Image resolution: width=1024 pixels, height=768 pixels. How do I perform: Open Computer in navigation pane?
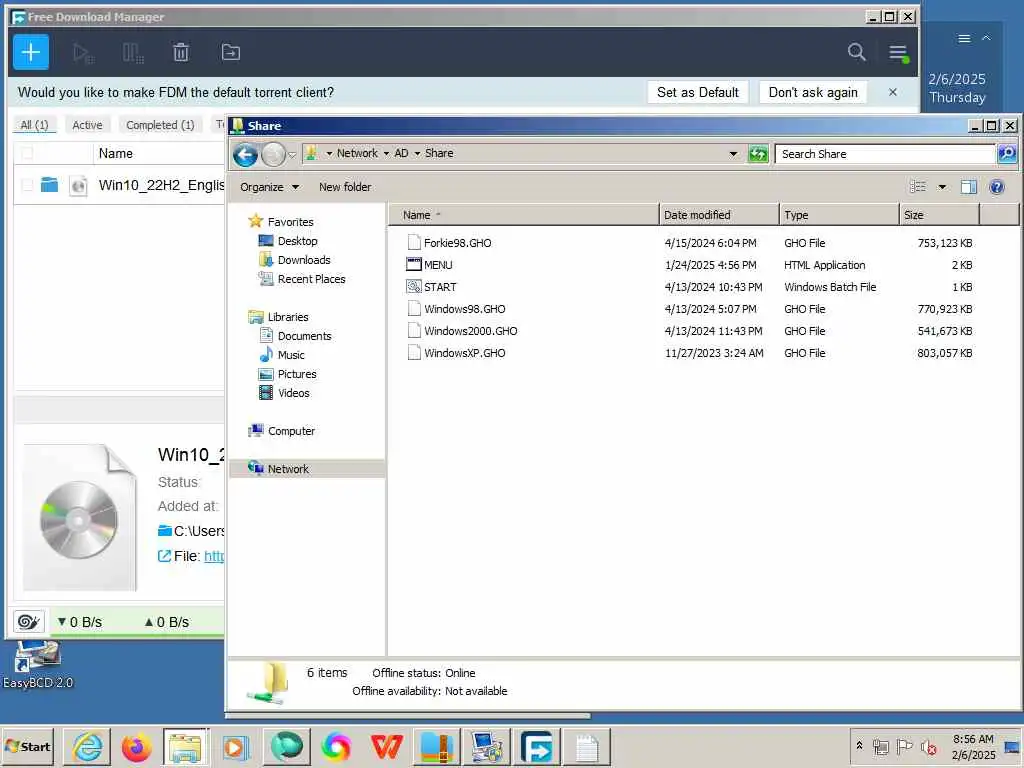291,431
